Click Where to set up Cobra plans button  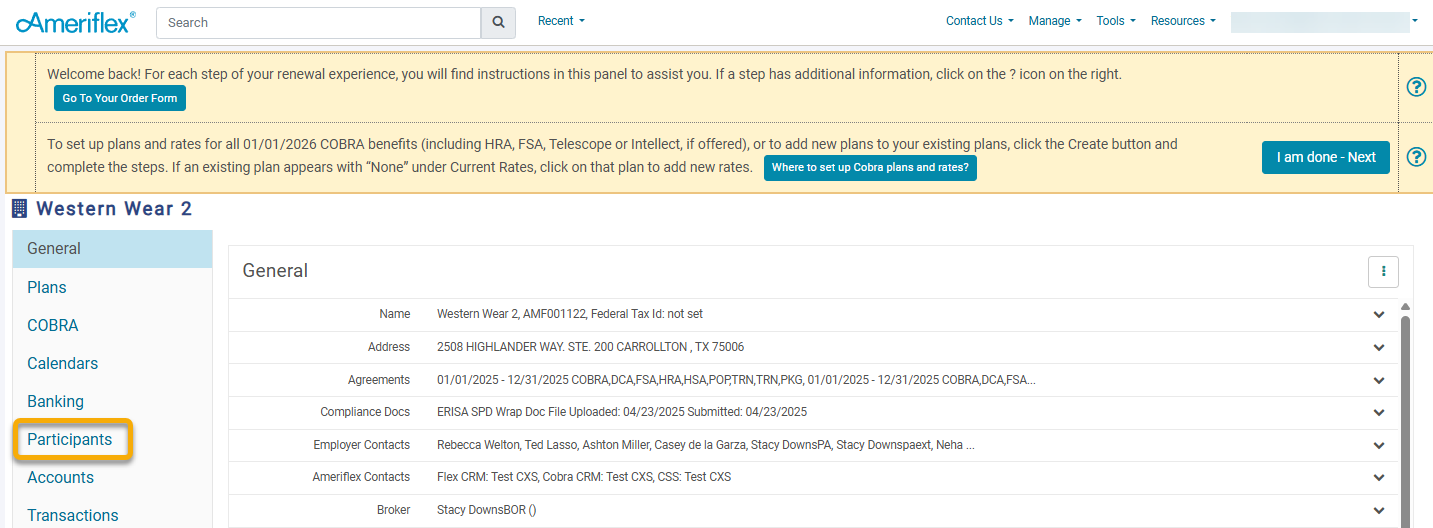[x=870, y=168]
